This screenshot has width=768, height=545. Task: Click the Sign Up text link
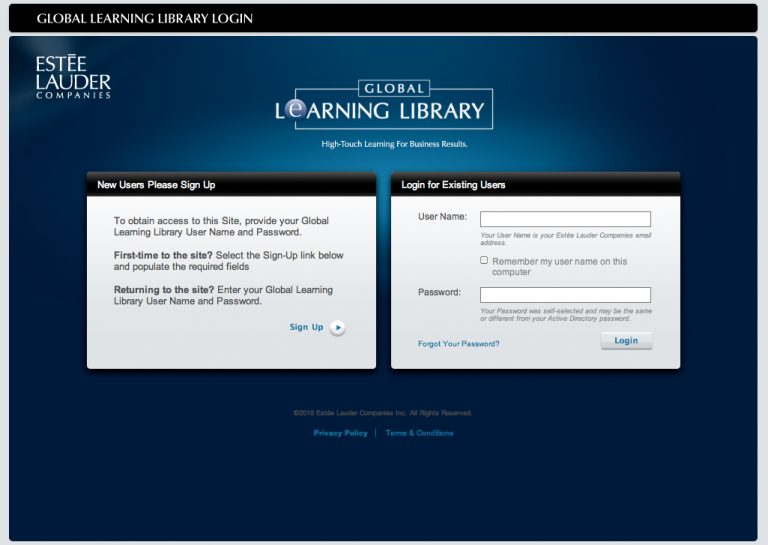[306, 327]
